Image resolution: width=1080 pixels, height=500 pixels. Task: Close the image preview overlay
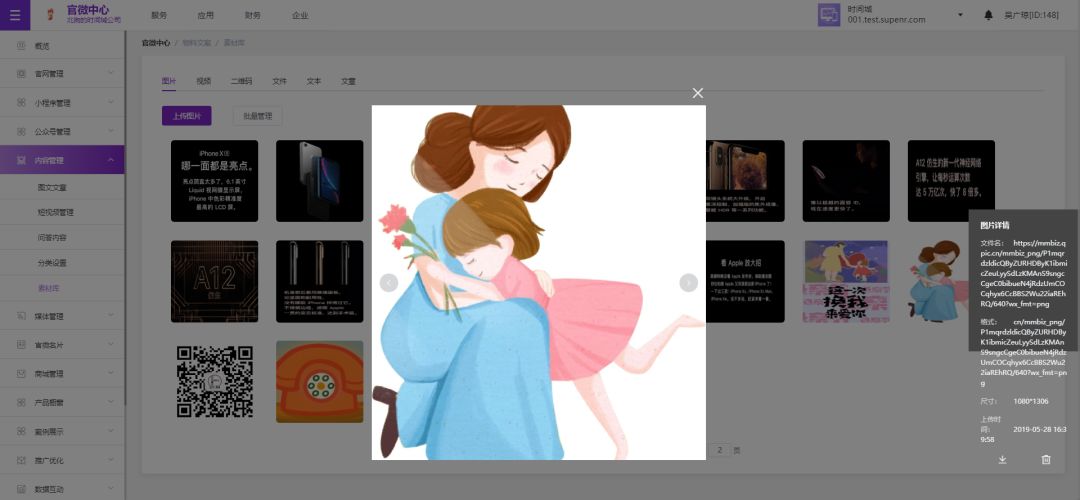[698, 93]
